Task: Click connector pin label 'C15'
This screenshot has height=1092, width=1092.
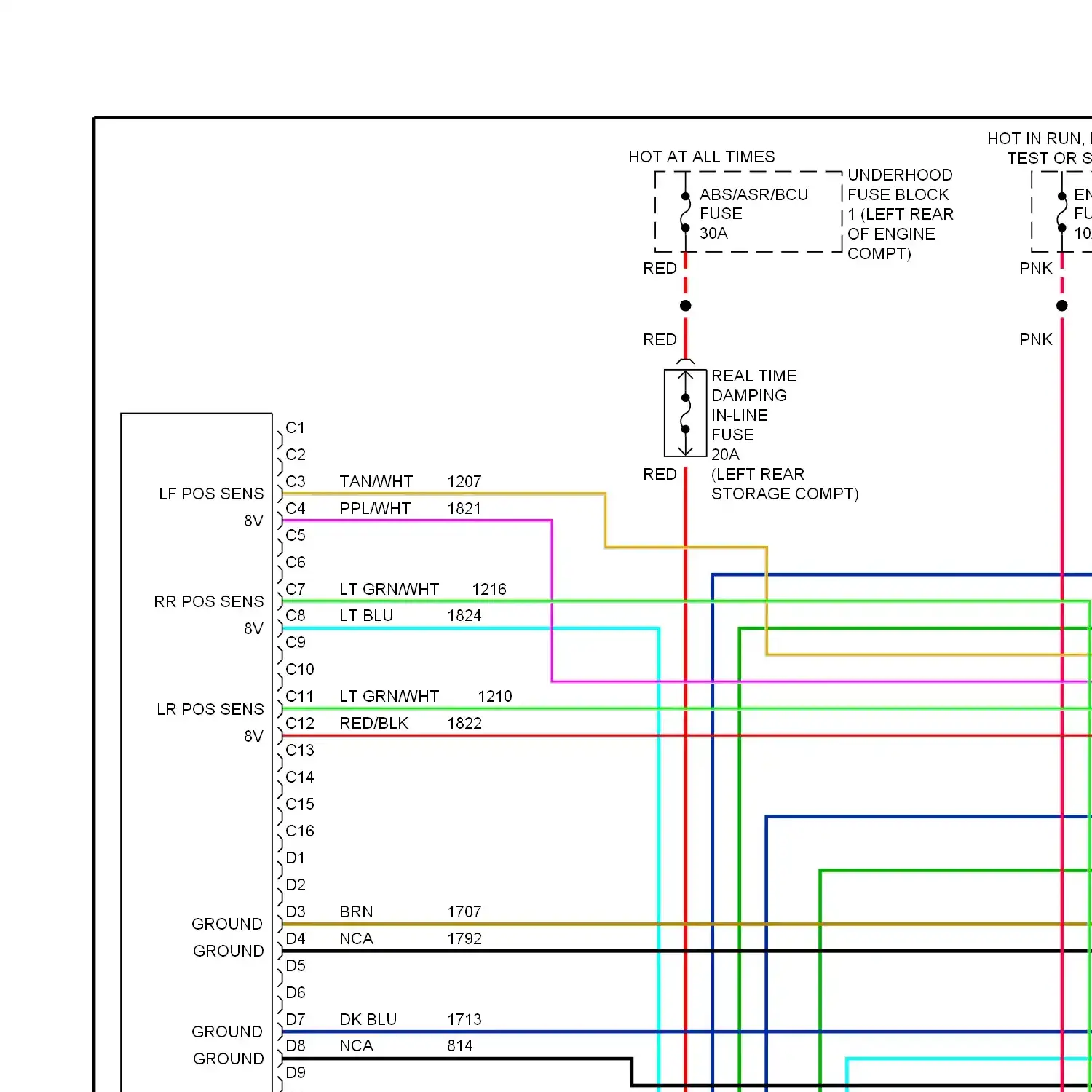Action: [x=300, y=804]
